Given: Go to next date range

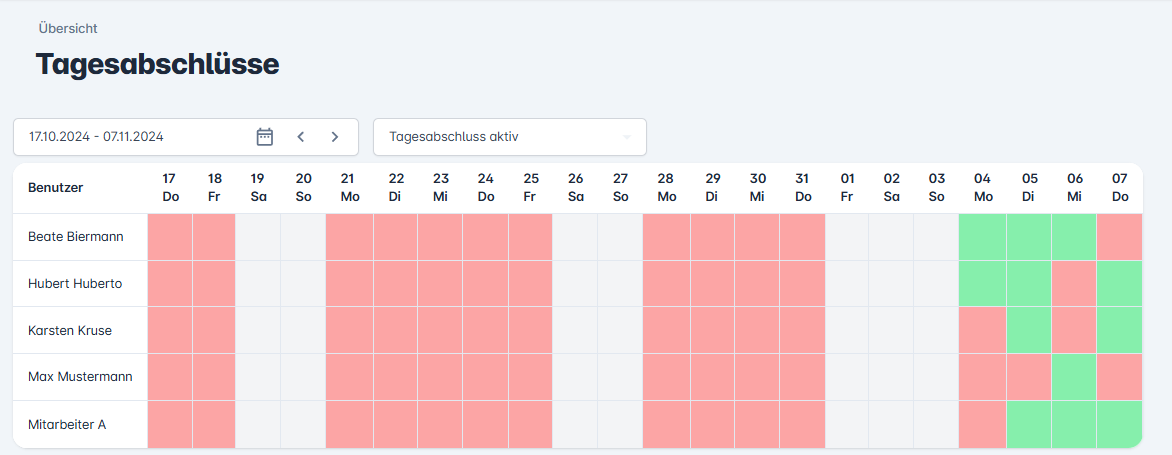Looking at the screenshot, I should coord(335,137).
